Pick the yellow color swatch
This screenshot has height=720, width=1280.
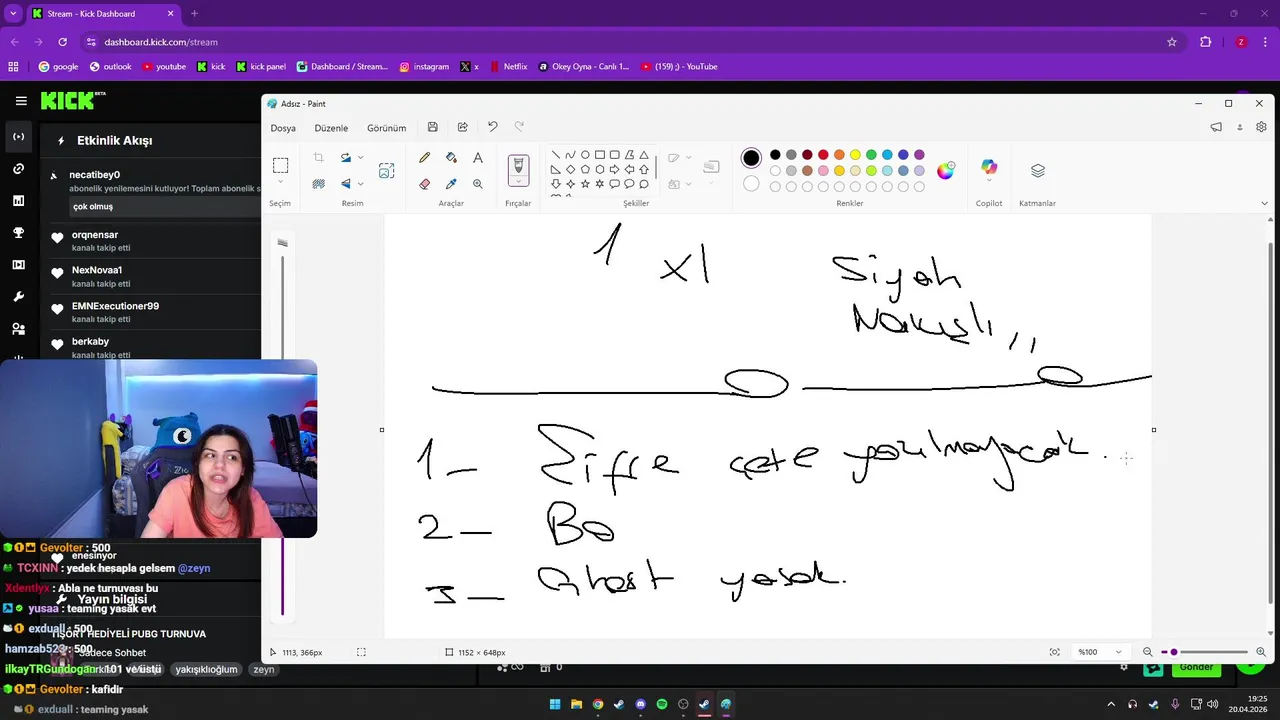855,155
